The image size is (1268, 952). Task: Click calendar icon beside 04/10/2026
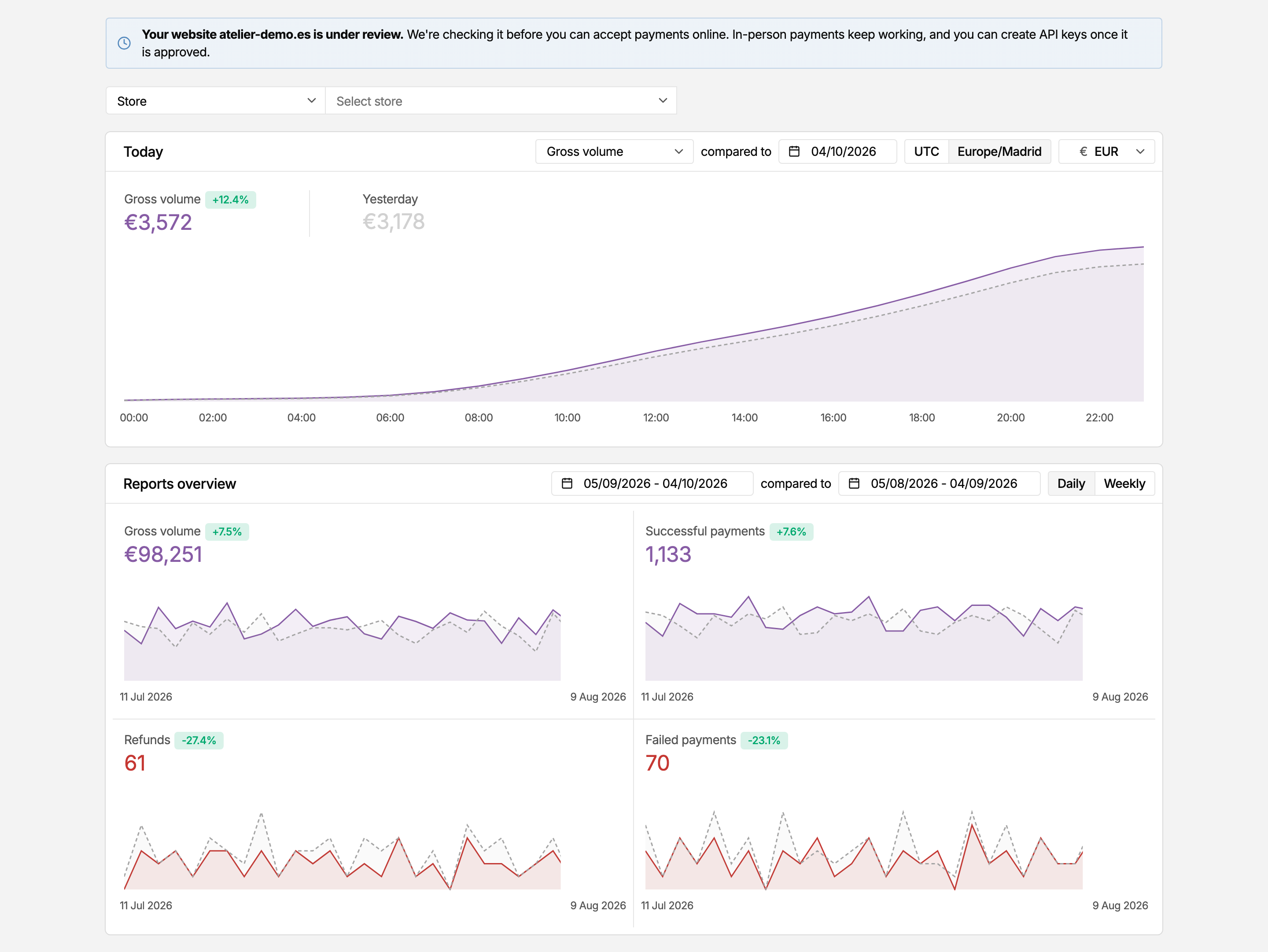coord(794,151)
